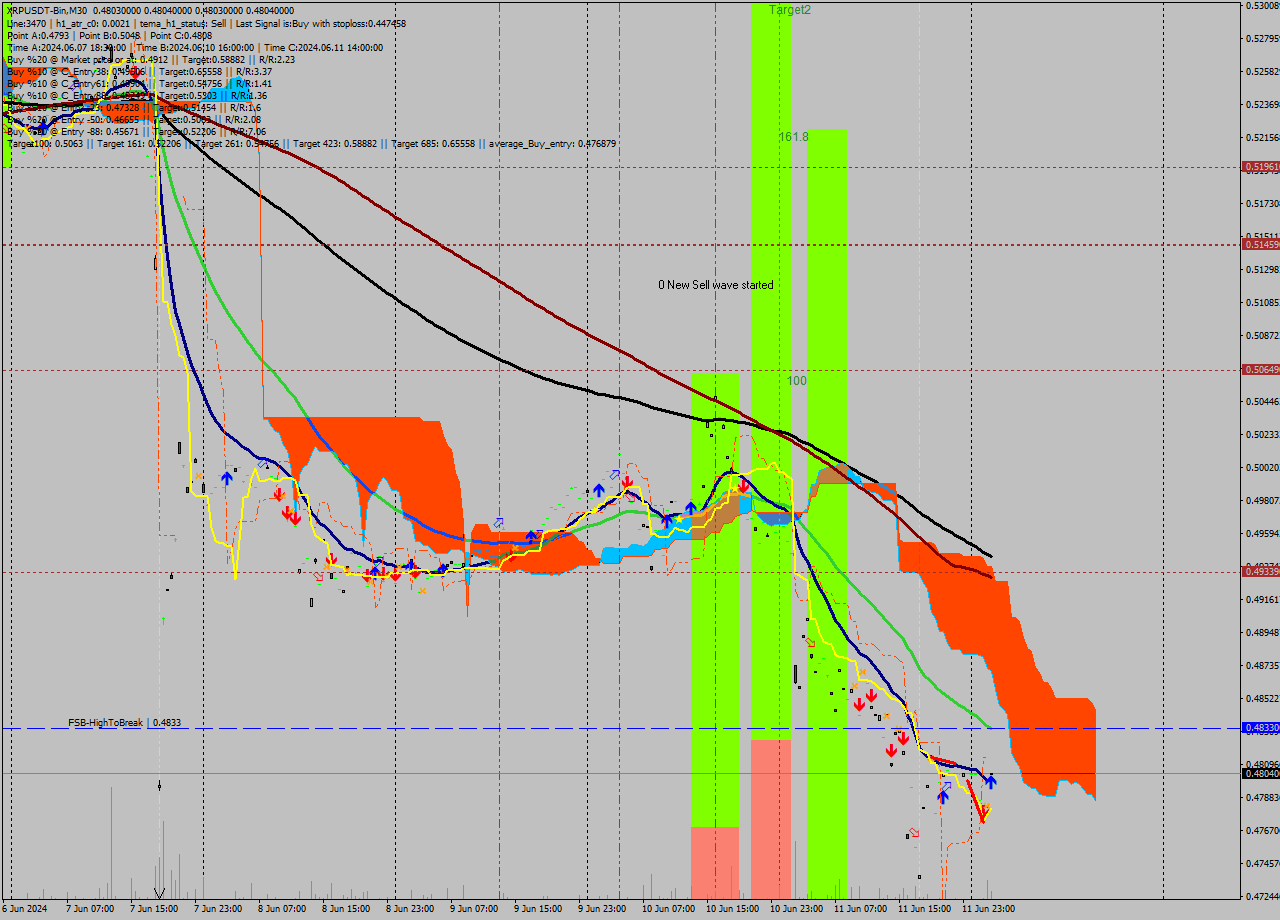Click the 'R/R:7.06' value

point(246,131)
